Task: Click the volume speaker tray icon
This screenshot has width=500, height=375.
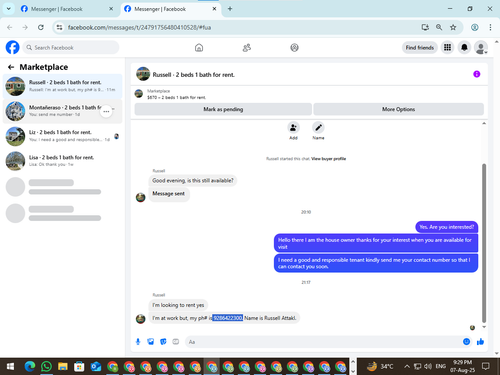Action: [x=428, y=367]
